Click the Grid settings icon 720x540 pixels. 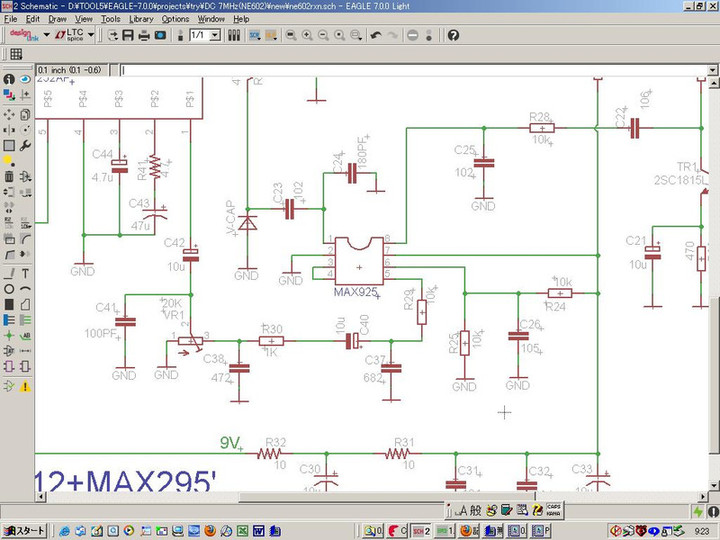point(16,54)
